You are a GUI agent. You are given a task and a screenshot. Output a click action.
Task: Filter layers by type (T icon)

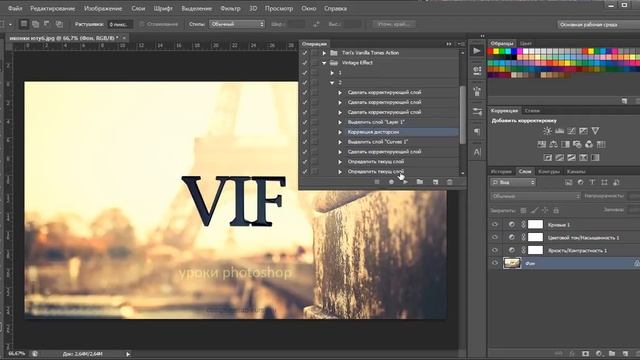[592, 182]
